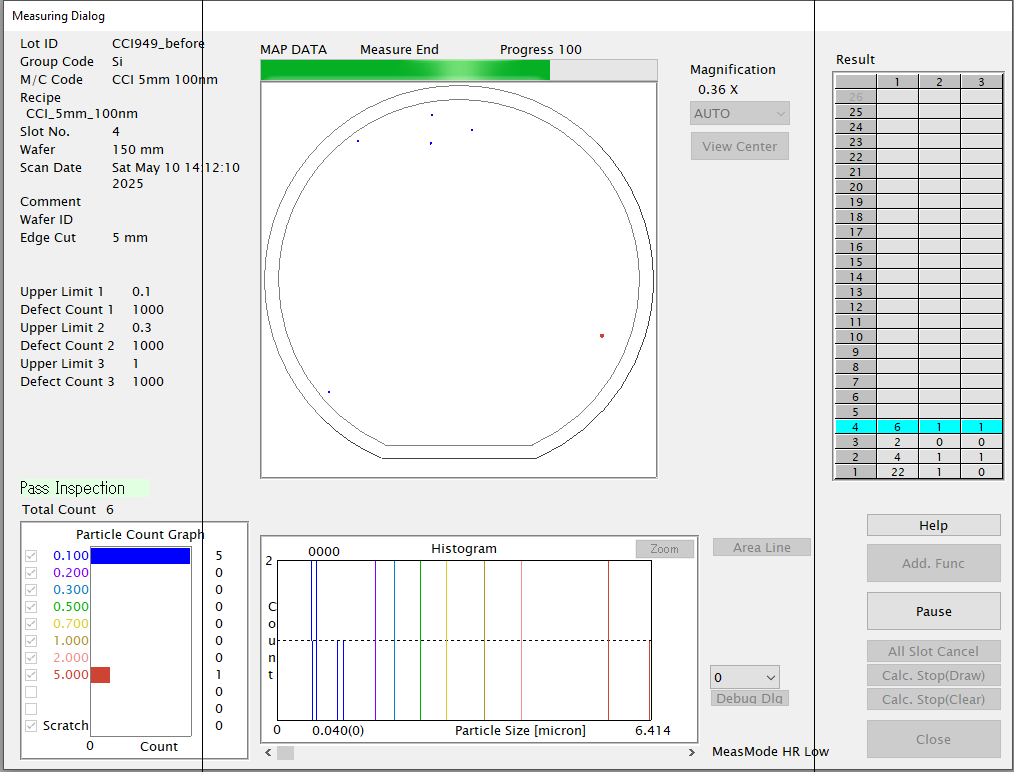The image size is (1014, 772).
Task: Click the blue 0.100 bar in Particle Count Graph
Action: click(140, 556)
